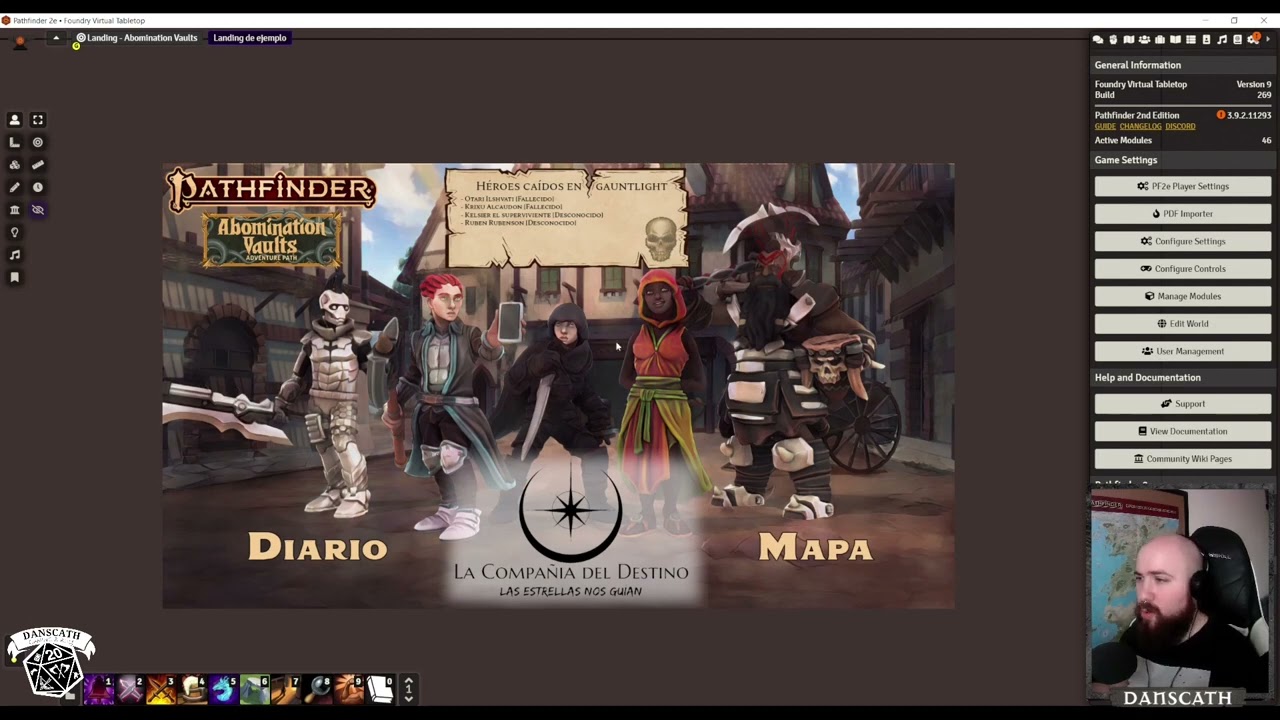Open the Game Settings gear tab

tap(1252, 39)
